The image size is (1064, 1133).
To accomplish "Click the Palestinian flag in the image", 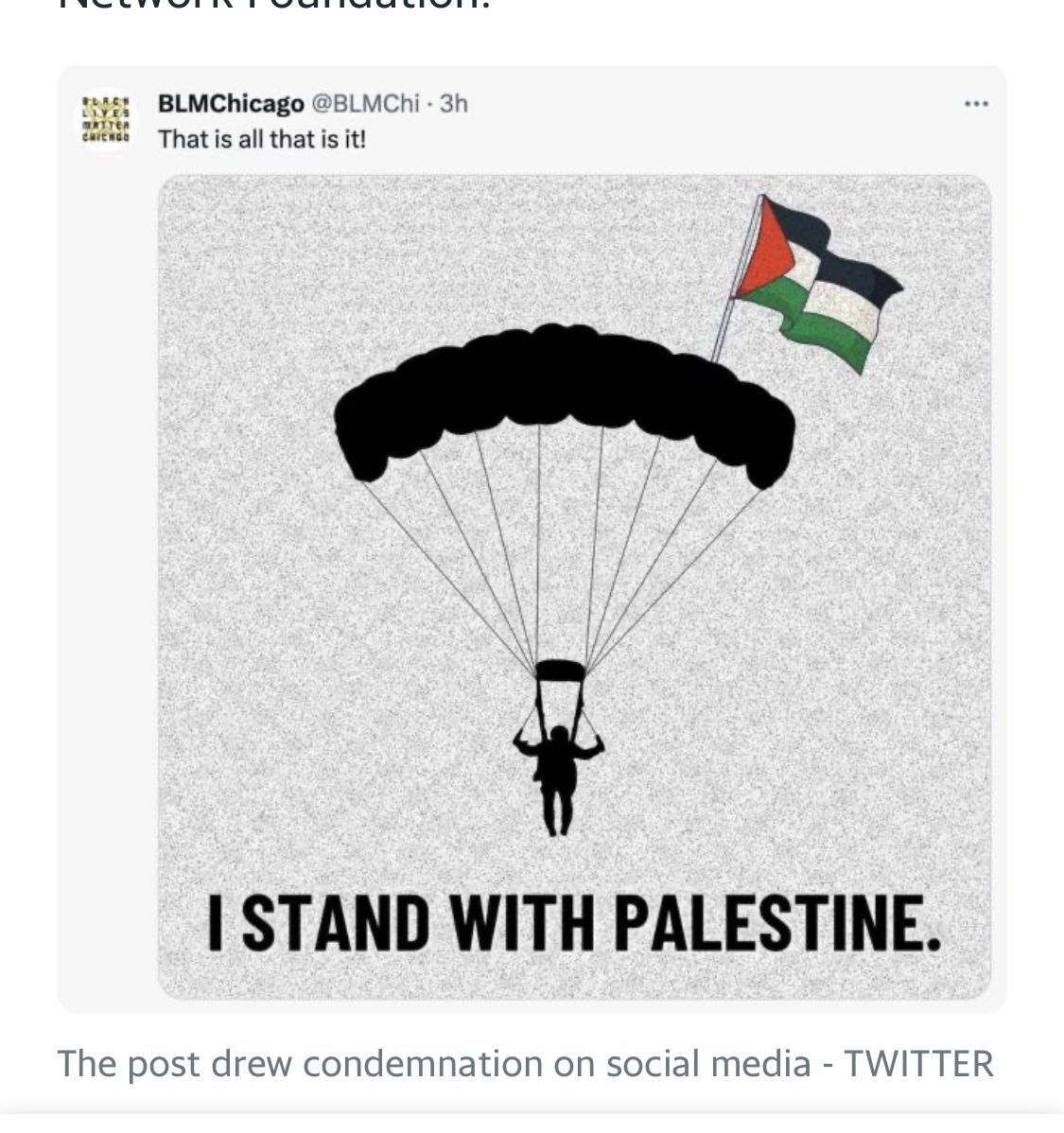I will (817, 284).
